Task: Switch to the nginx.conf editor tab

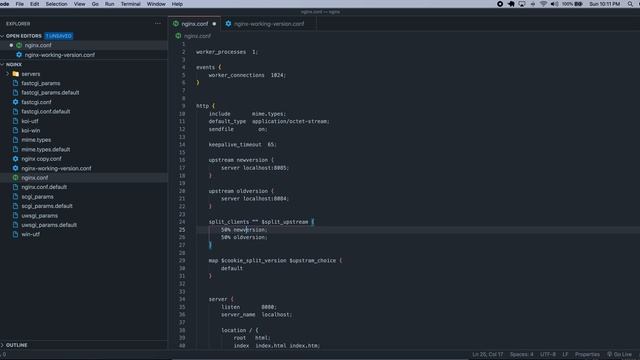Action: point(195,24)
